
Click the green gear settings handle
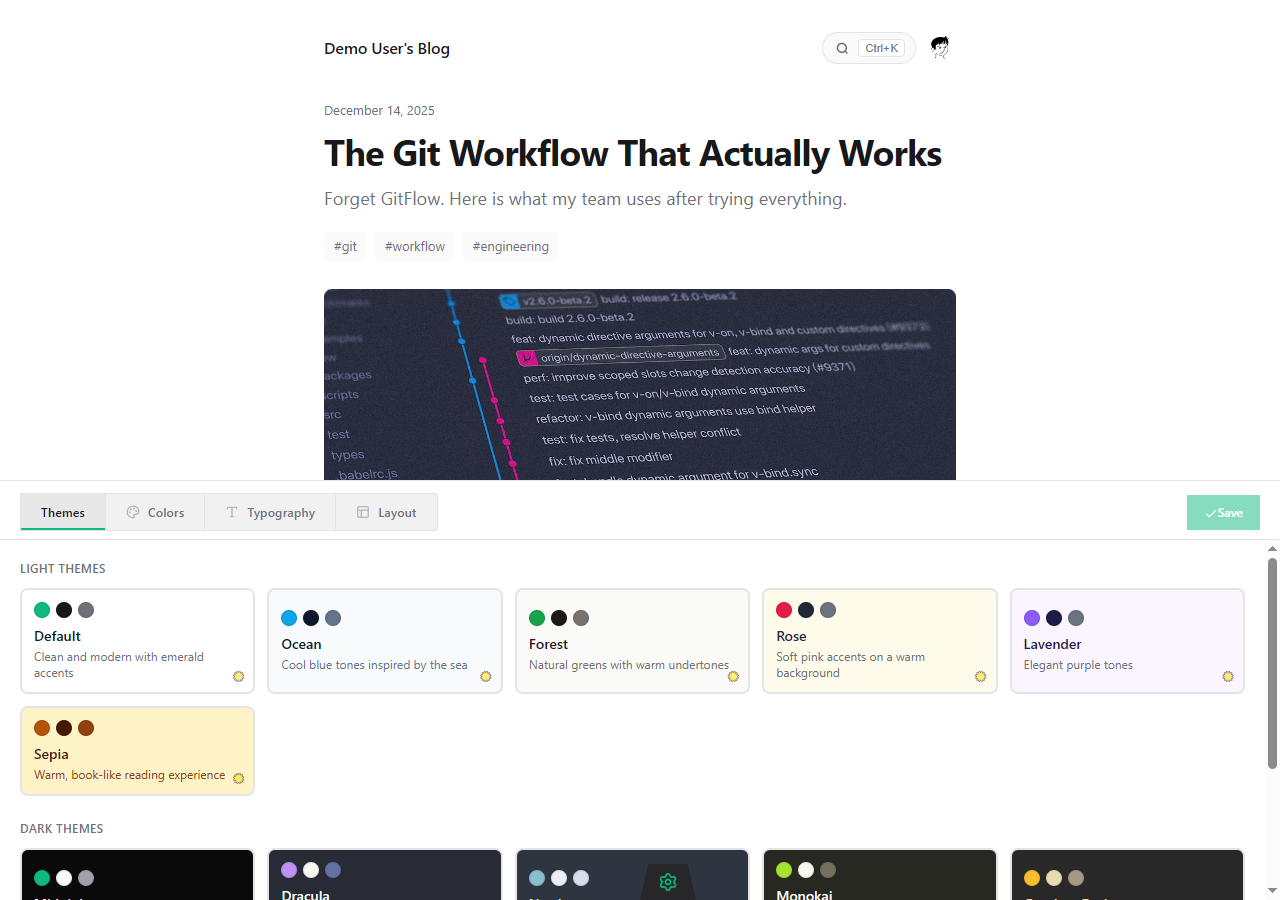tap(668, 882)
